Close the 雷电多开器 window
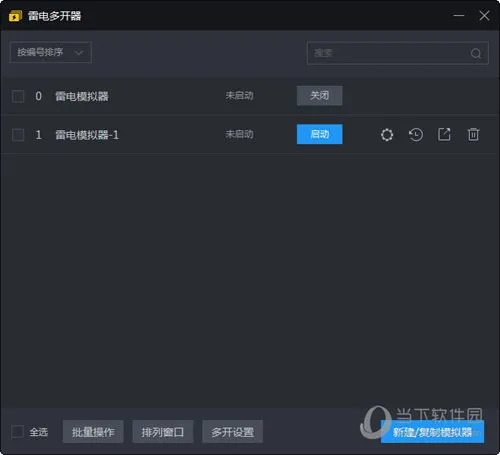Screen dimensions: 500x455 coord(484,15)
